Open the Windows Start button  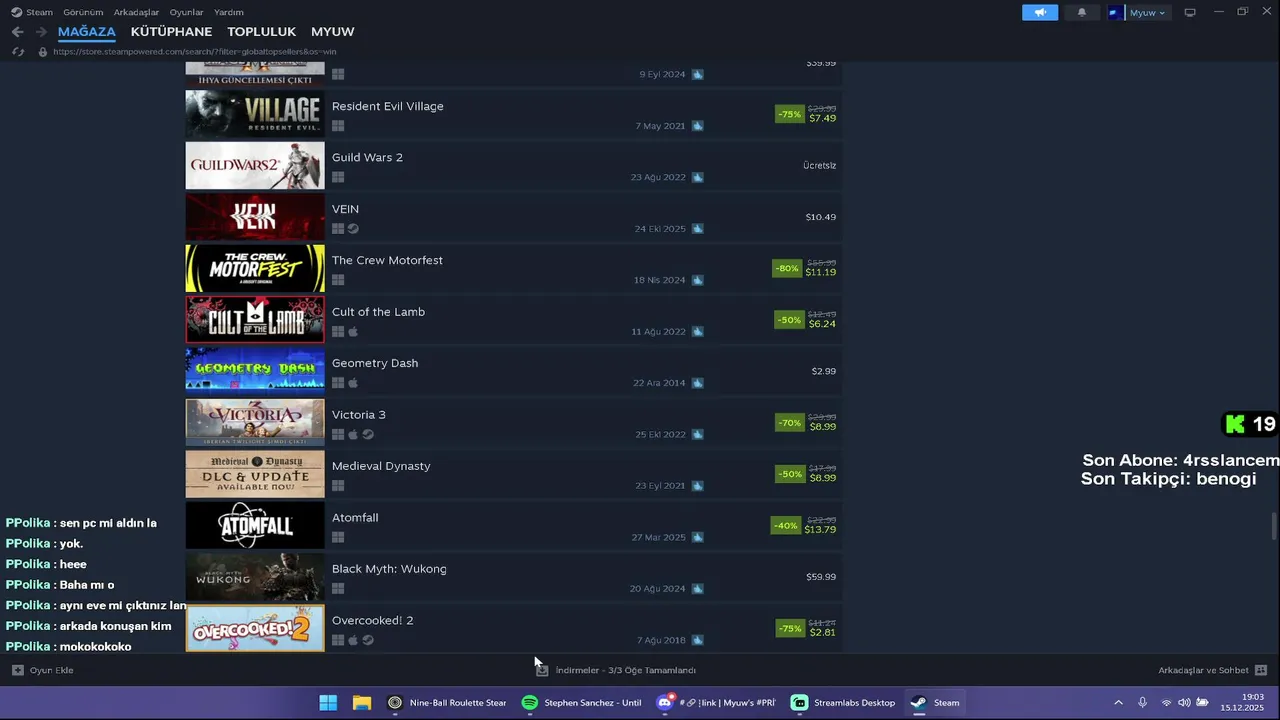(x=328, y=702)
